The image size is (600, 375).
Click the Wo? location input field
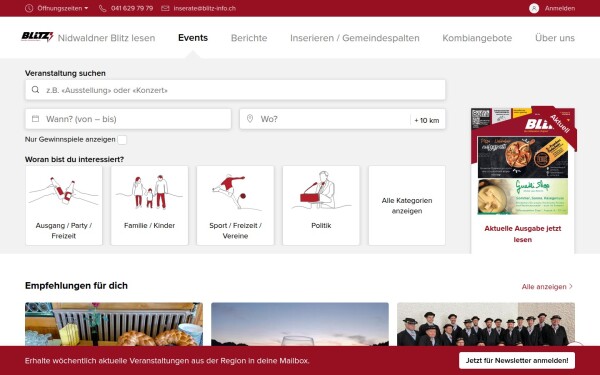(325, 119)
